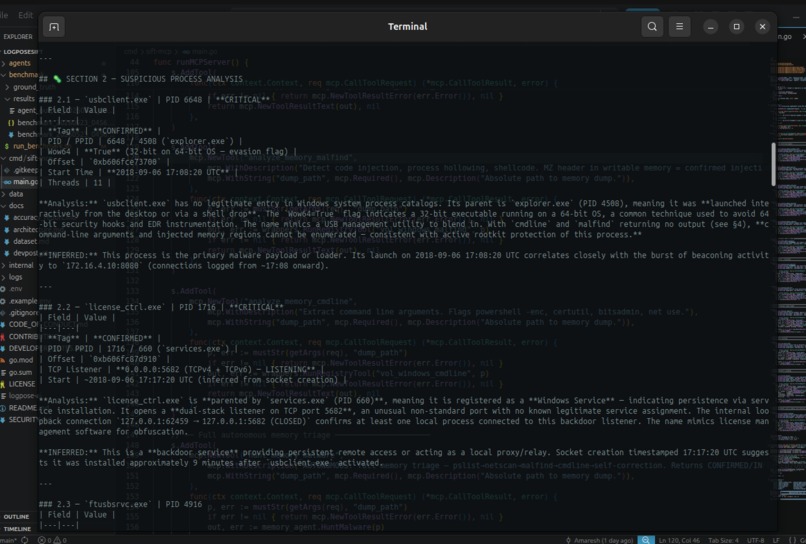Click the EXPLORER panel title in VS Code
The height and width of the screenshot is (544, 806).
tap(18, 37)
